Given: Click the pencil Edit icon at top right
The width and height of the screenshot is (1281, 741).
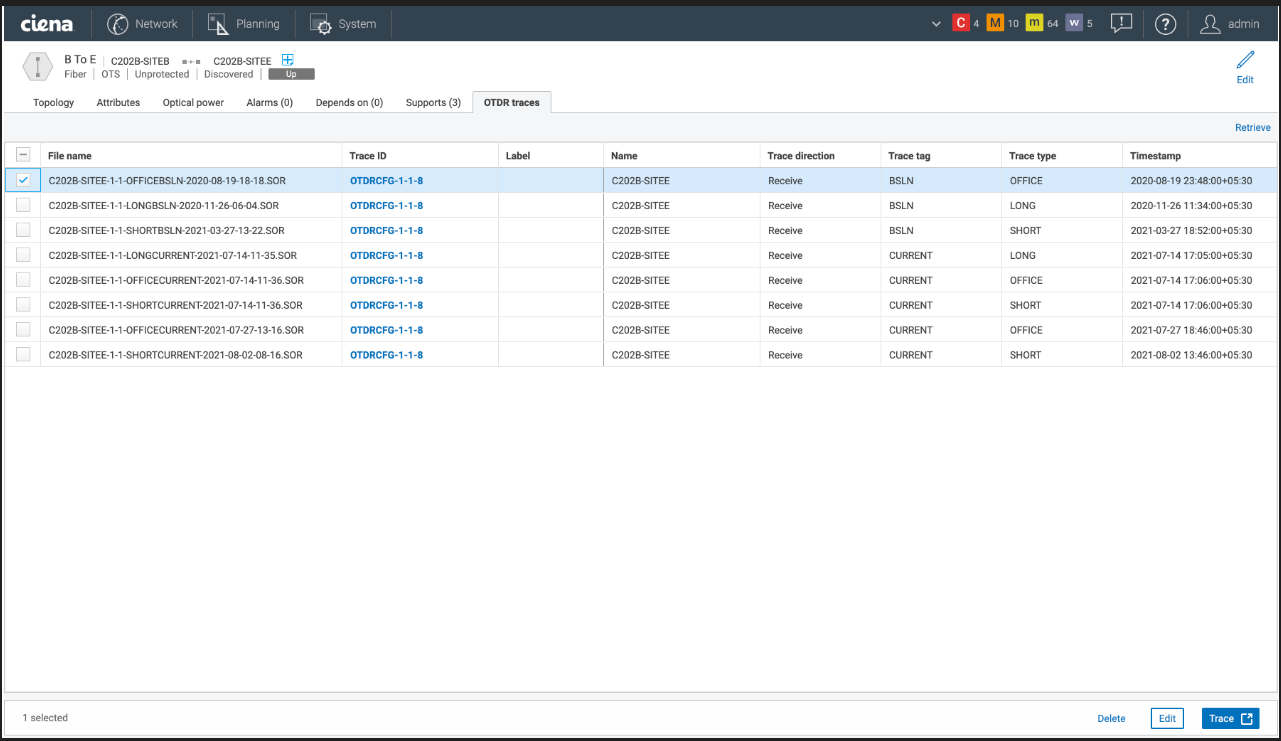Looking at the screenshot, I should point(1245,61).
